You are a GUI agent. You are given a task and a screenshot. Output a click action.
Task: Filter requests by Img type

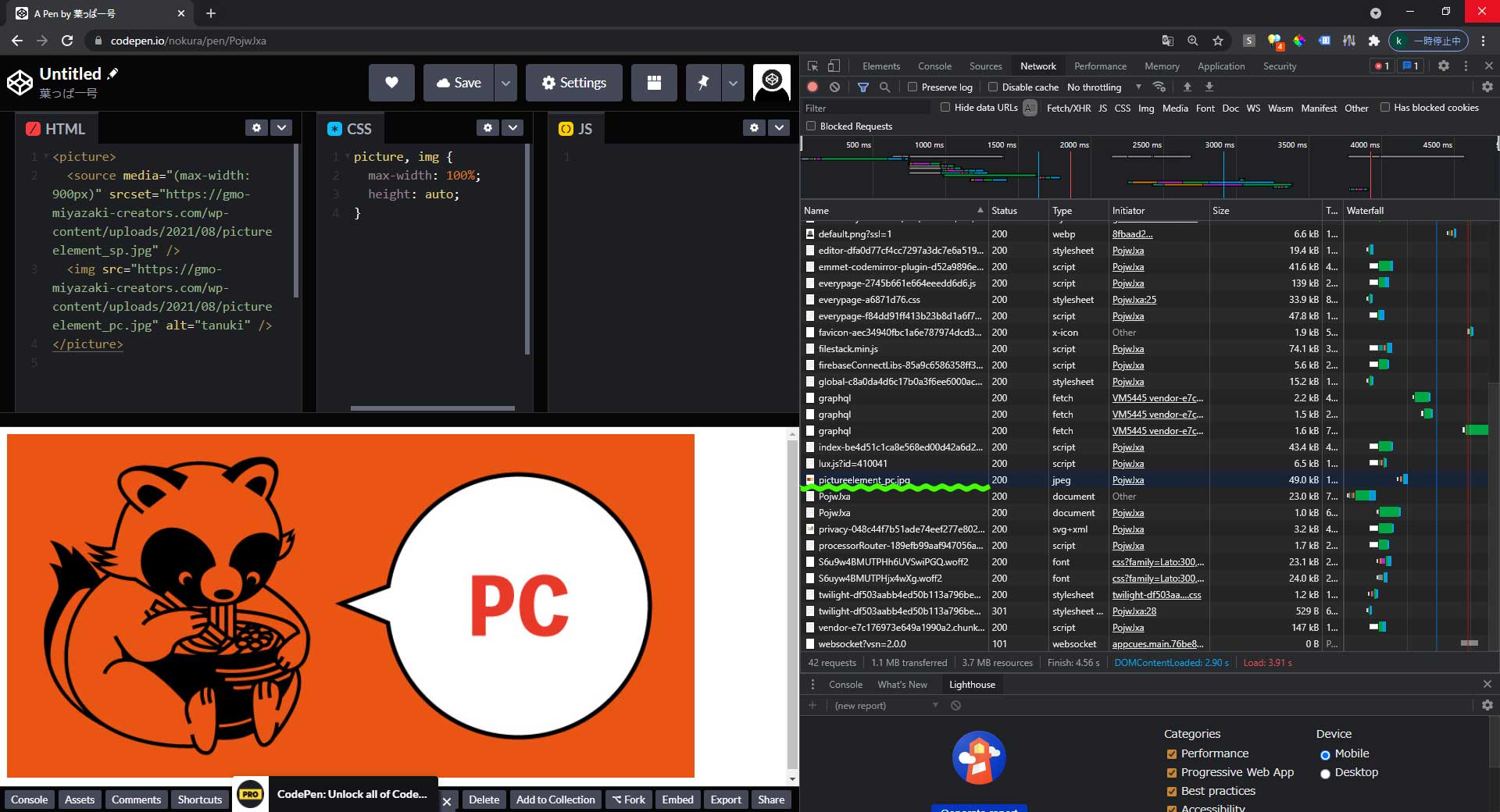click(1146, 108)
